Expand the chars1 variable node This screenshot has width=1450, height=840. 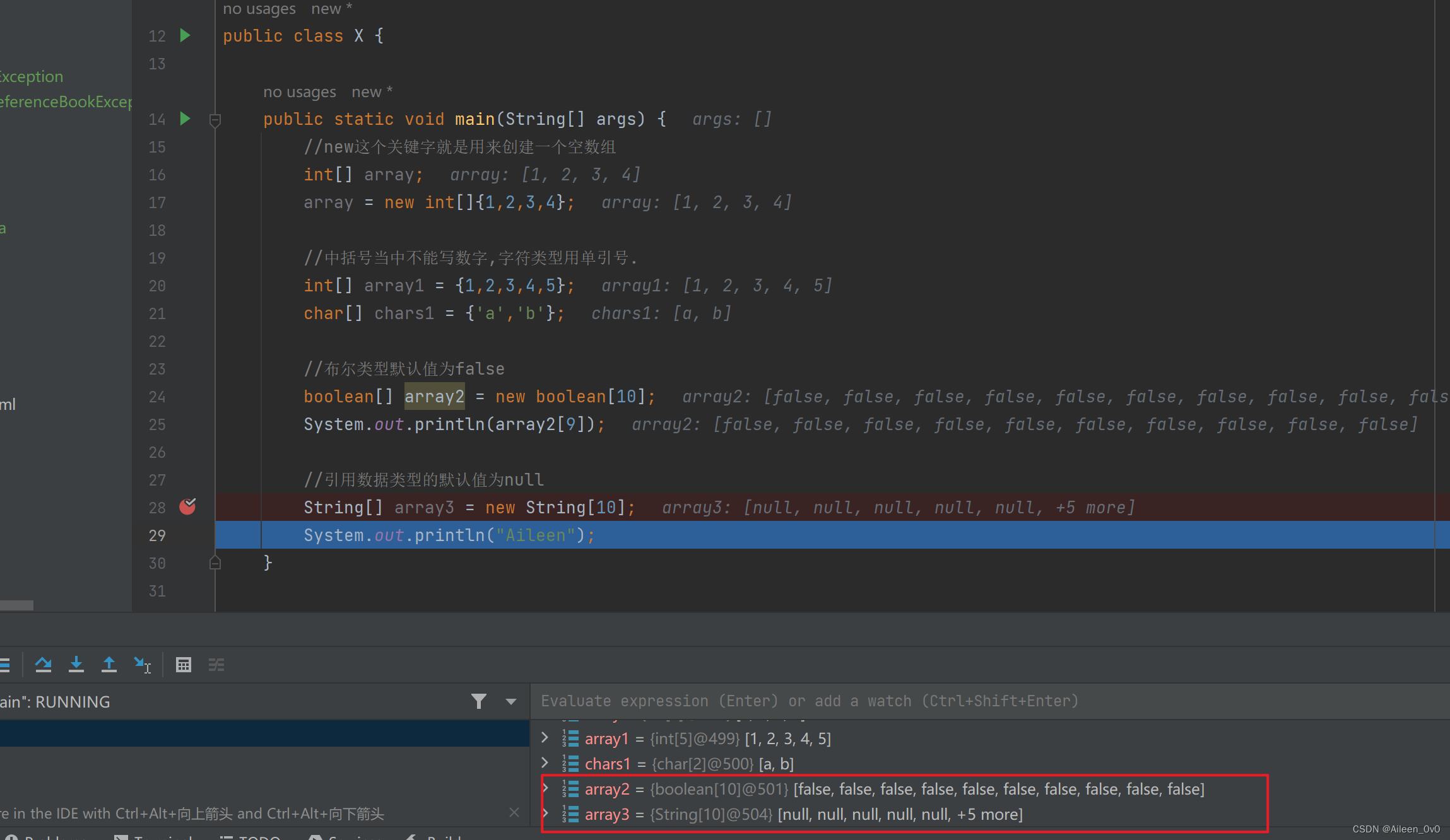[x=545, y=763]
